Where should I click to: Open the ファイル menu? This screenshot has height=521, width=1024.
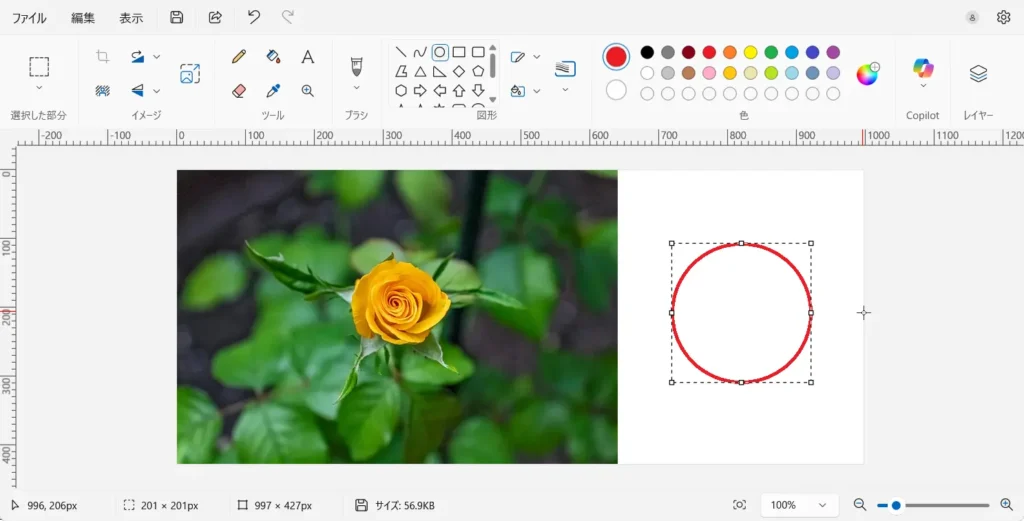29,18
